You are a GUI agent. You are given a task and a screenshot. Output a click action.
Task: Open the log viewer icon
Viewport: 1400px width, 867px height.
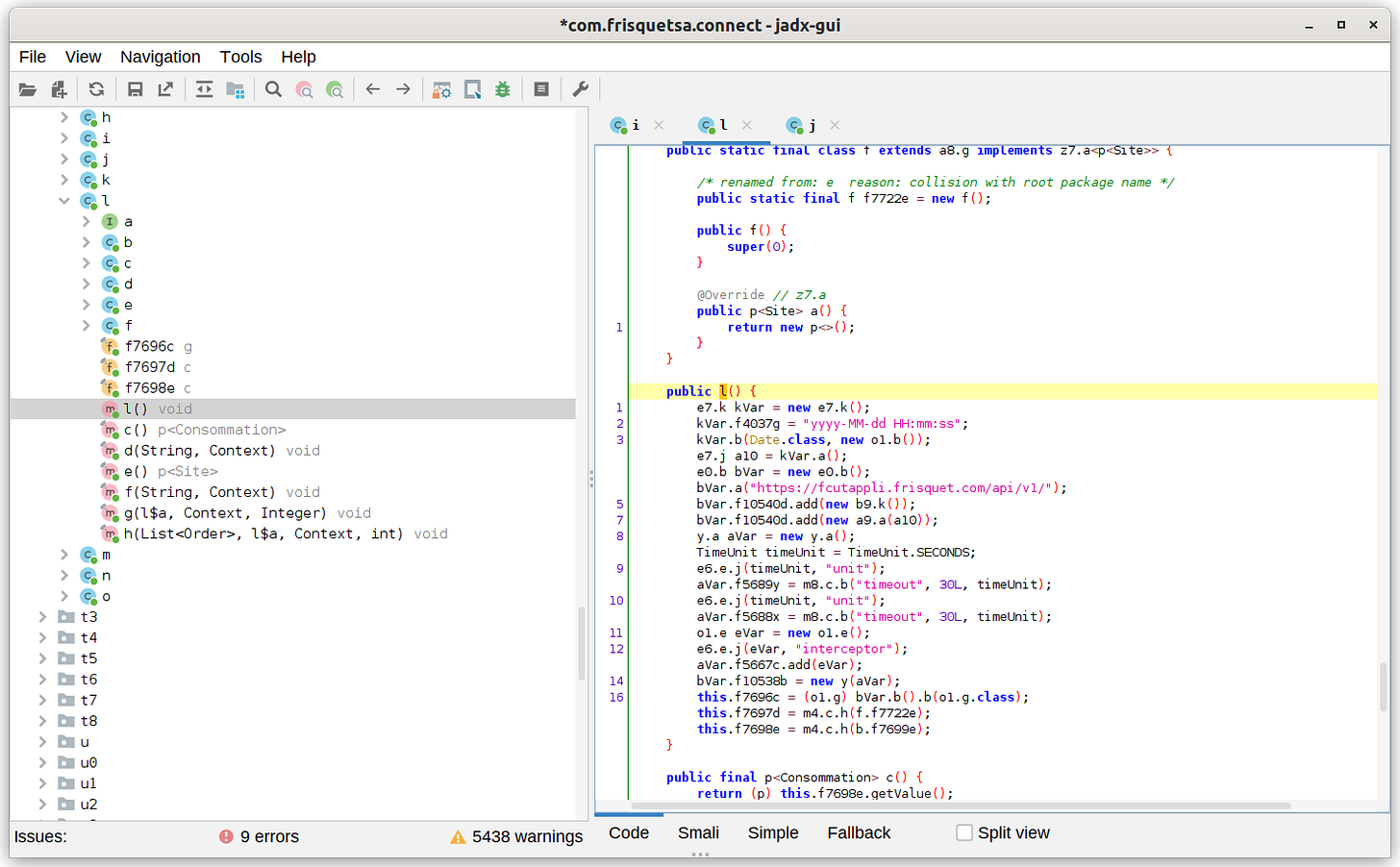coord(539,88)
